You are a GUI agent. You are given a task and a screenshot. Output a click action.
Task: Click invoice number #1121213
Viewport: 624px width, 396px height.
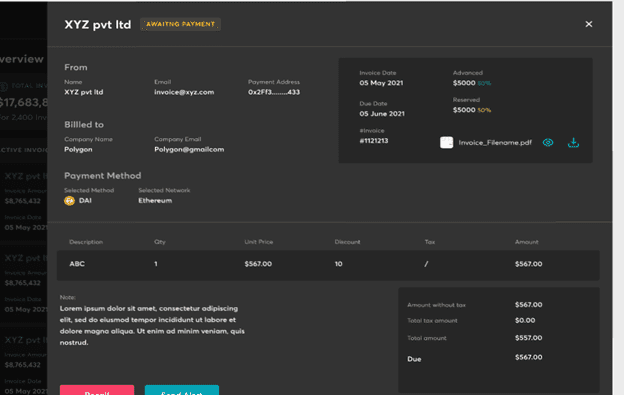pos(374,140)
